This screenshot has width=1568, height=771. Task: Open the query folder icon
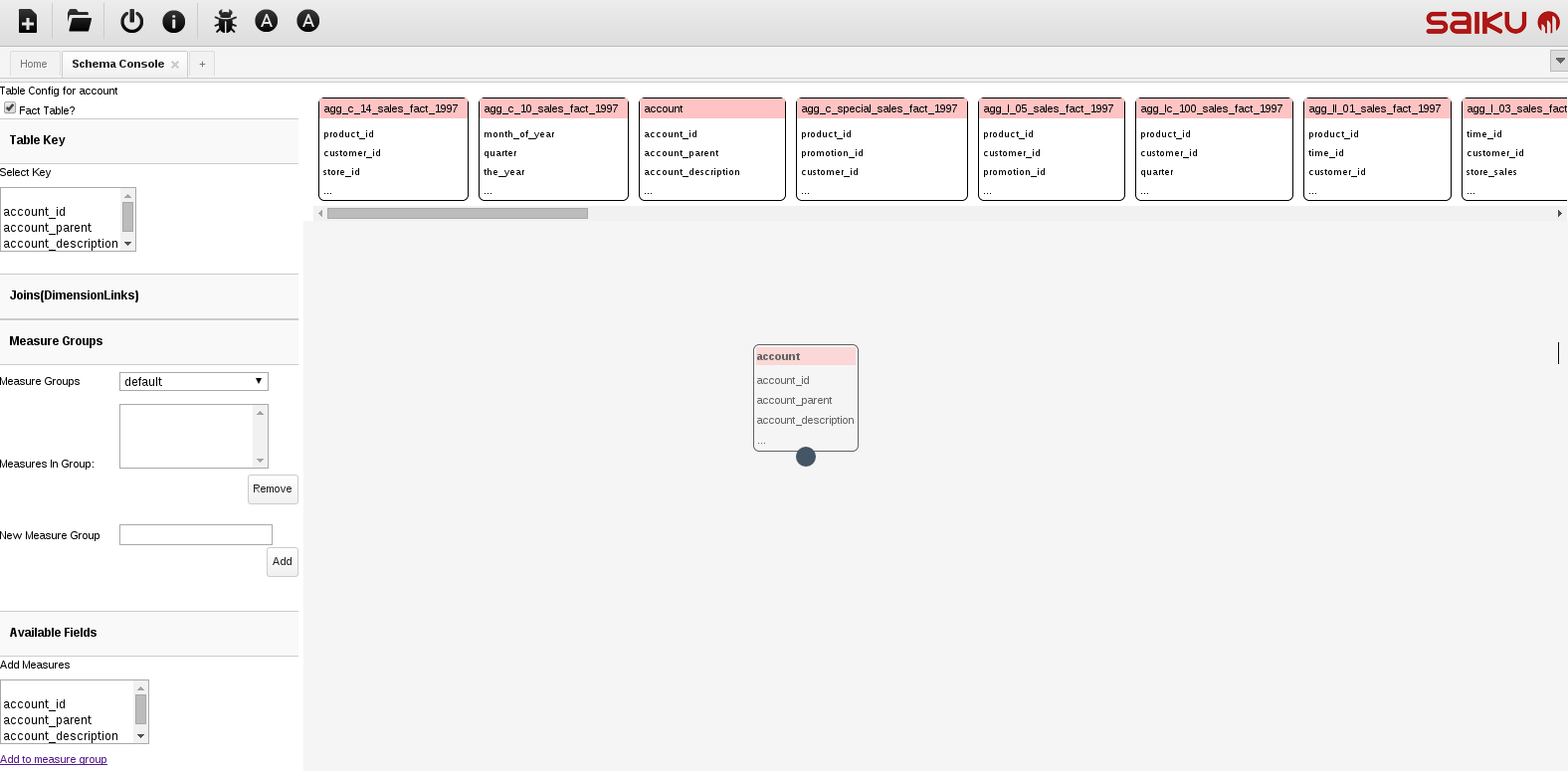79,21
